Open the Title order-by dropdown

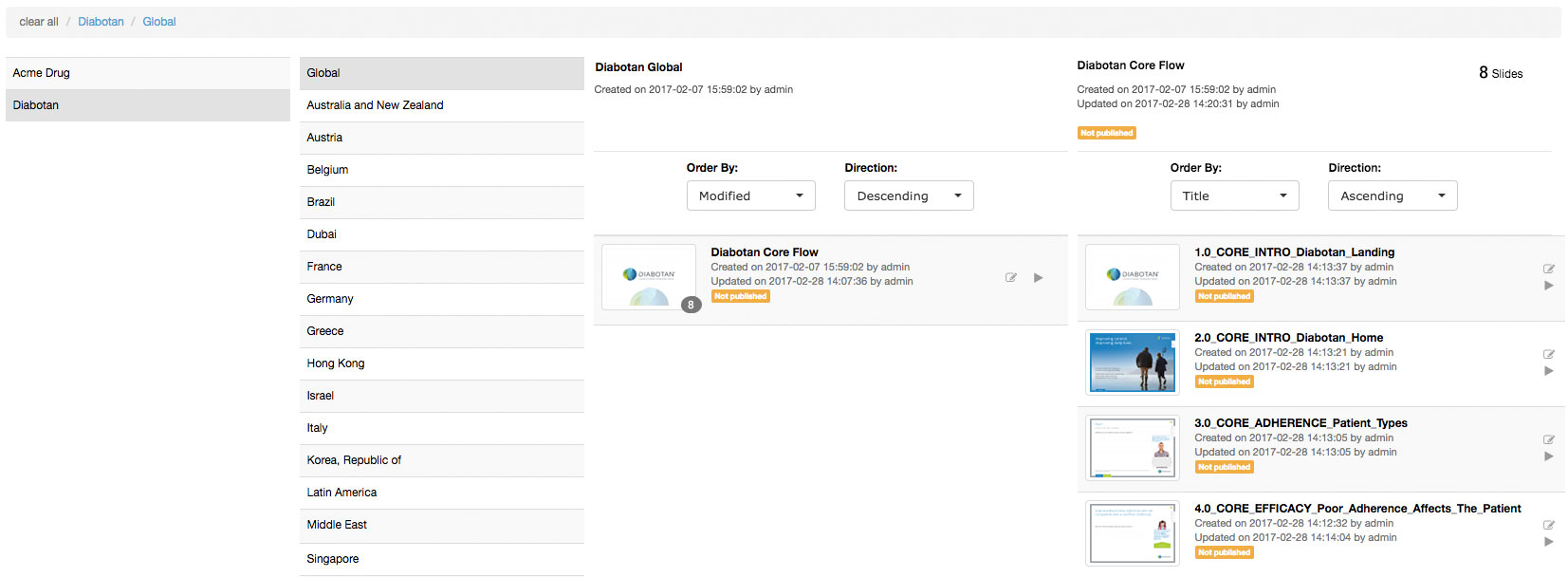(x=1235, y=195)
